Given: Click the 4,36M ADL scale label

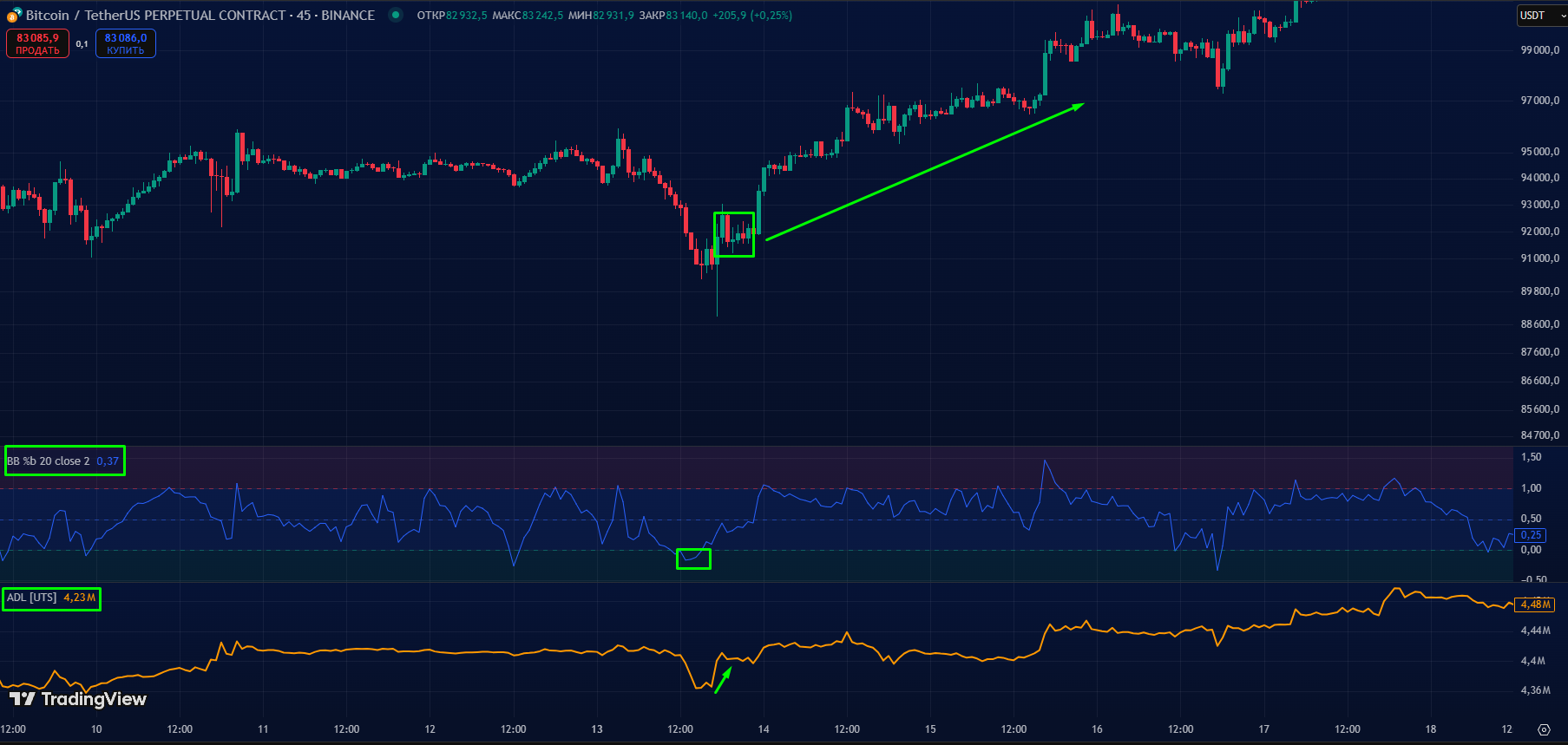Looking at the screenshot, I should point(1536,690).
